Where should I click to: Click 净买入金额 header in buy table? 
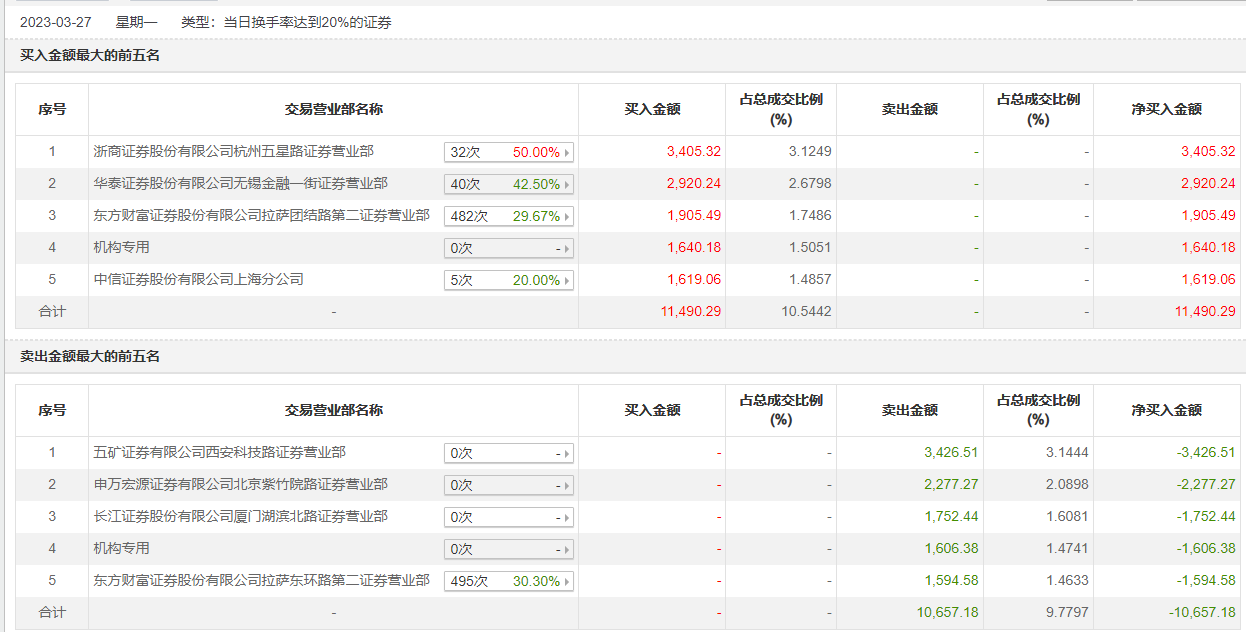point(1167,109)
